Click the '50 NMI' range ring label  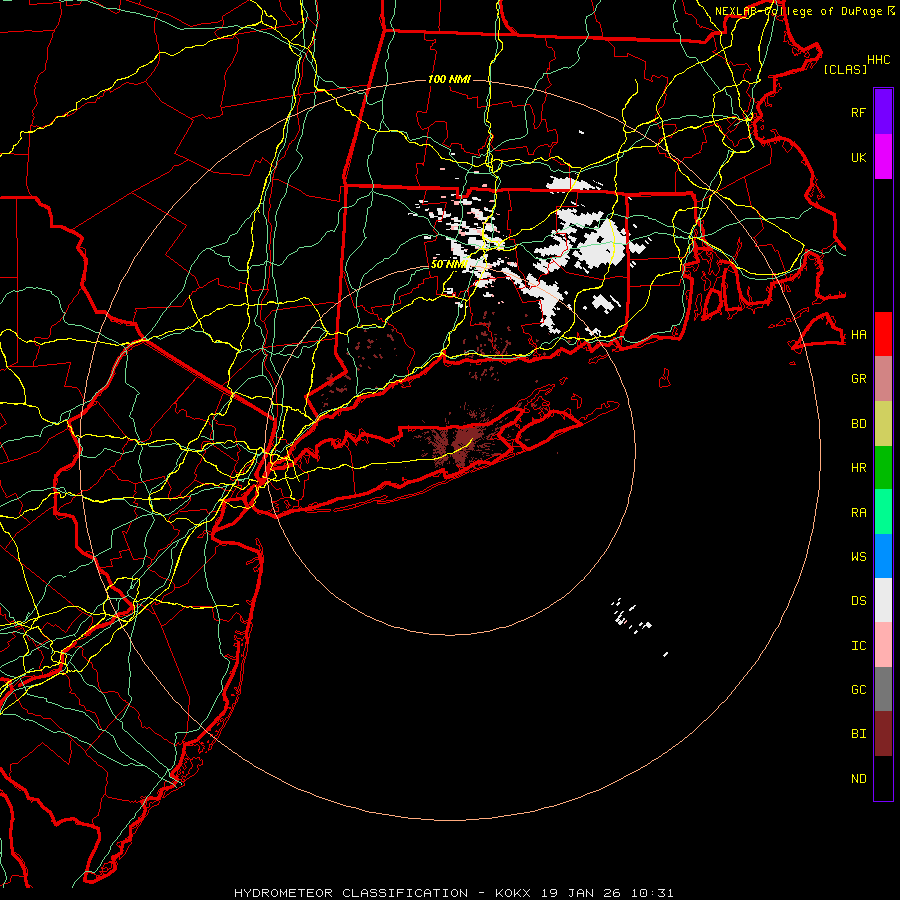pos(449,264)
